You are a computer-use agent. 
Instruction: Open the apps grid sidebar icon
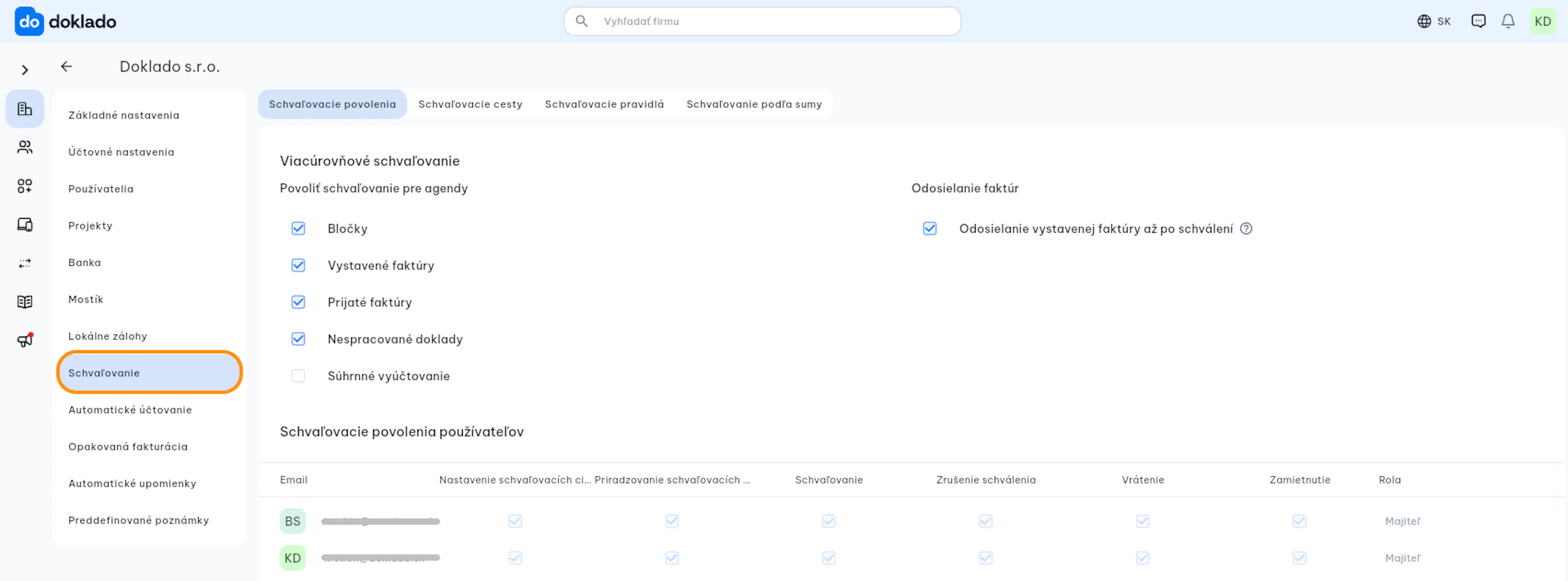tap(25, 185)
